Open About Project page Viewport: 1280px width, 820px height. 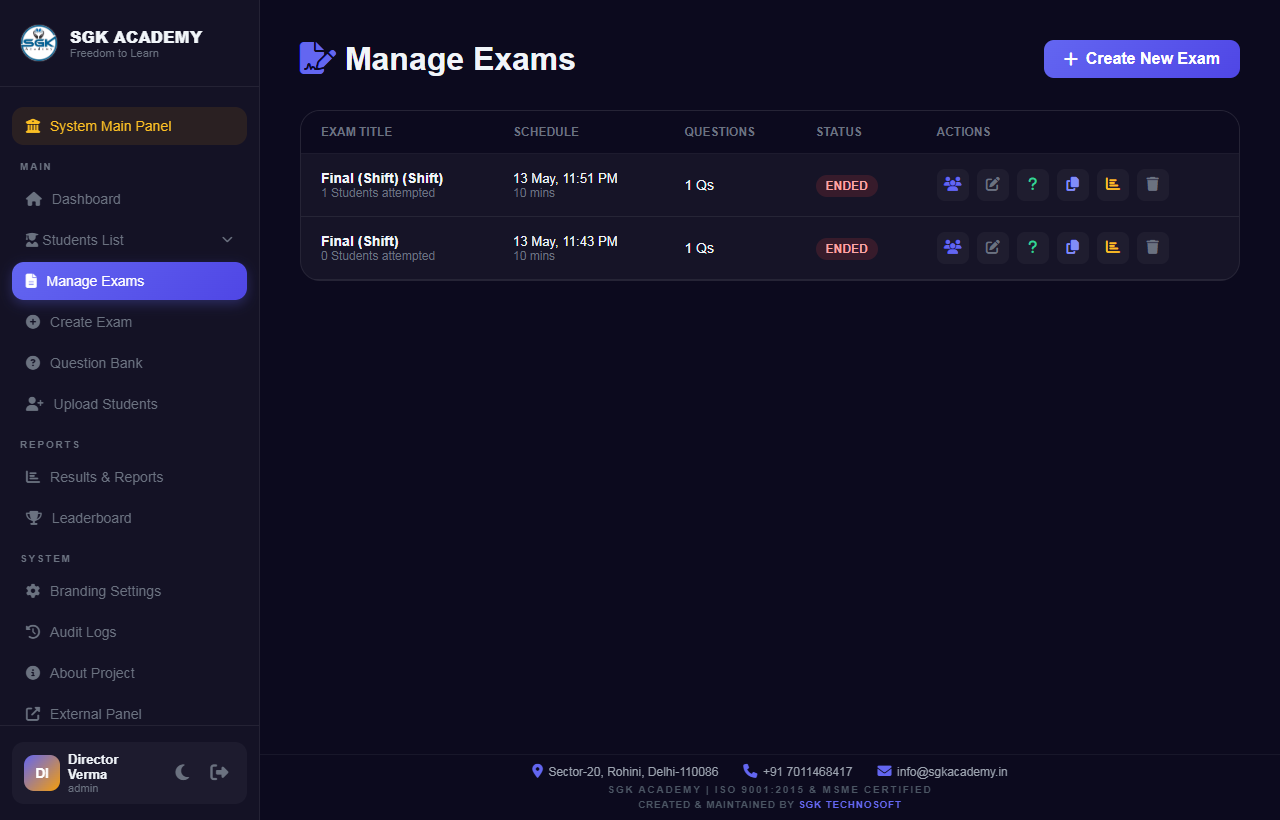pyautogui.click(x=129, y=673)
